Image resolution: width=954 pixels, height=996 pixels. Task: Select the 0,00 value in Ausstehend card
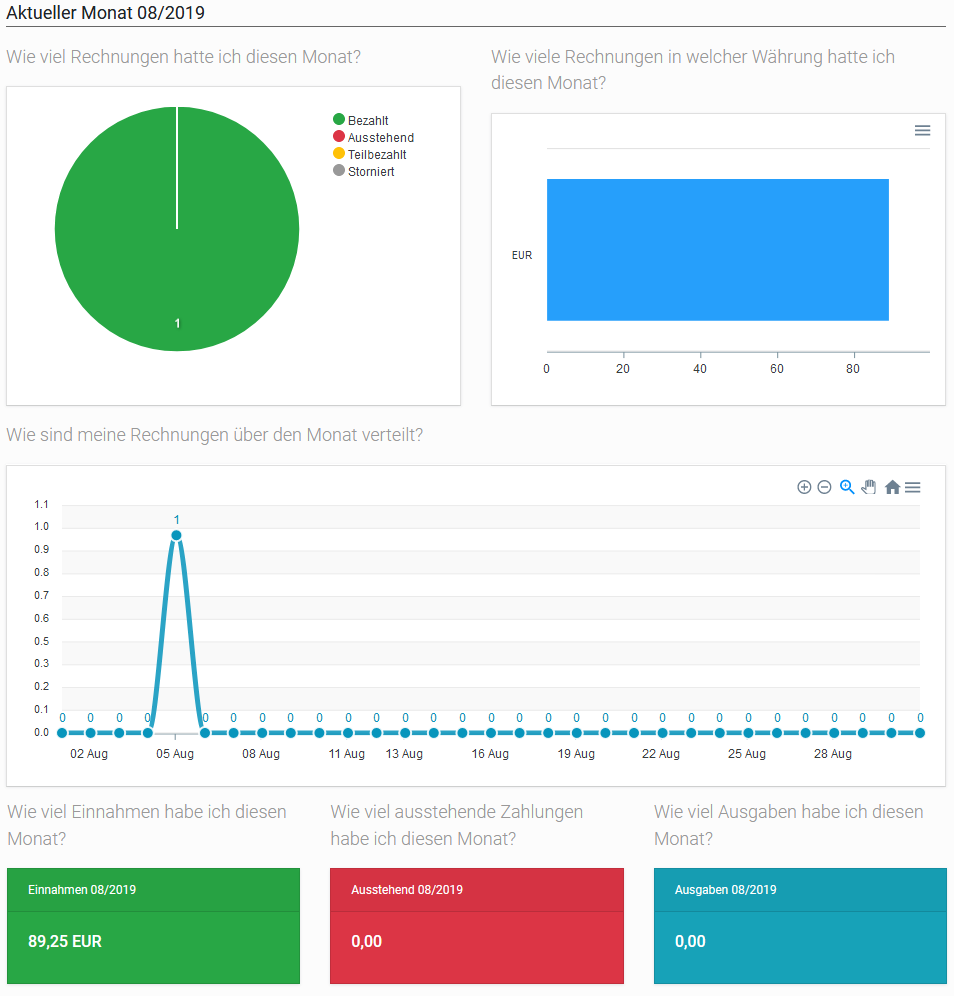pos(366,941)
